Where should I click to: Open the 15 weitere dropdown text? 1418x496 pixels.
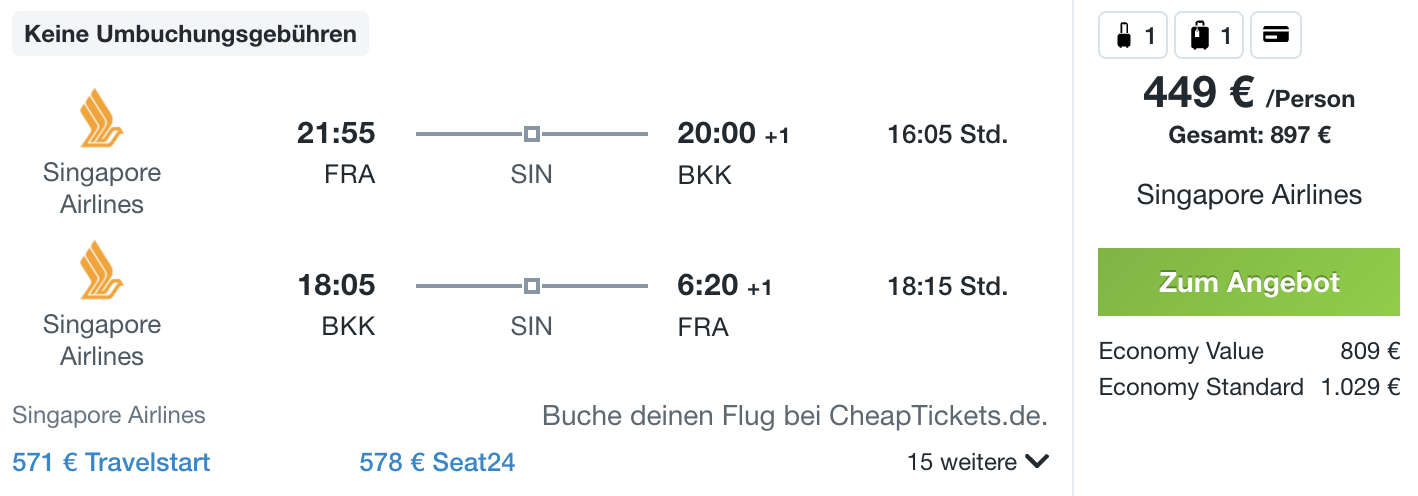point(962,462)
